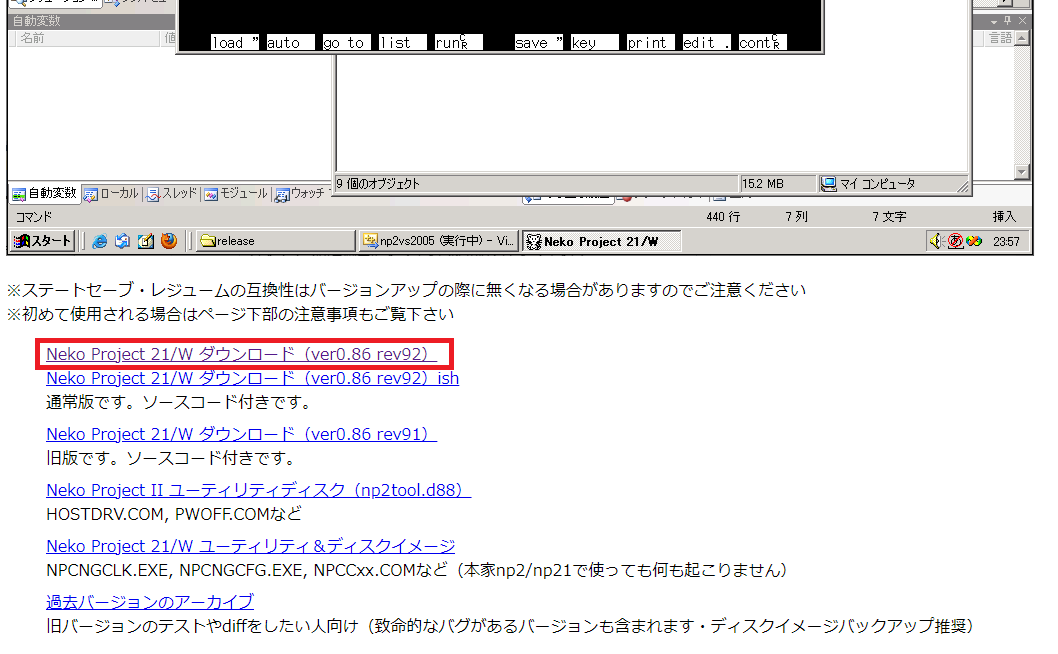Switch to the モジュール tab
This screenshot has width=1058, height=654.
coord(236,193)
